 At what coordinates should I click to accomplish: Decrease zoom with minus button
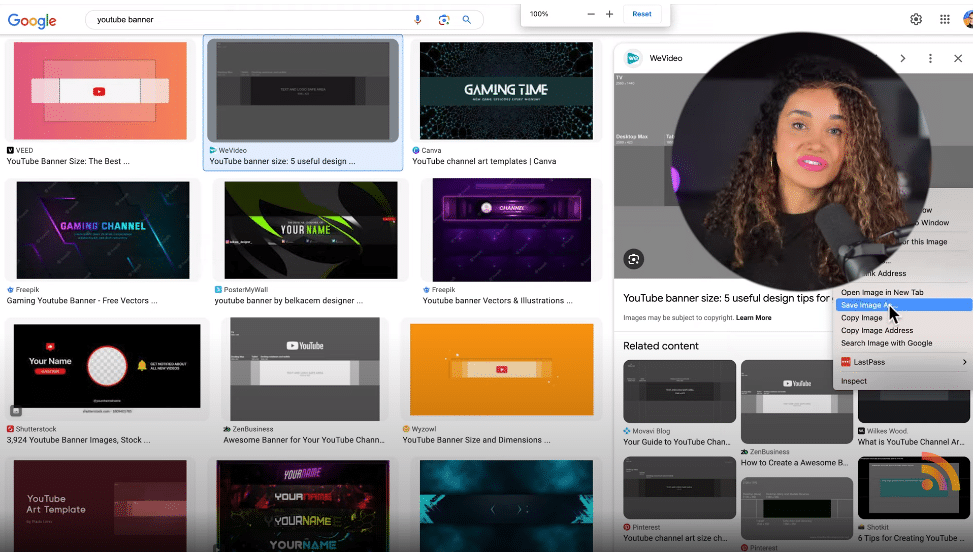coord(591,14)
